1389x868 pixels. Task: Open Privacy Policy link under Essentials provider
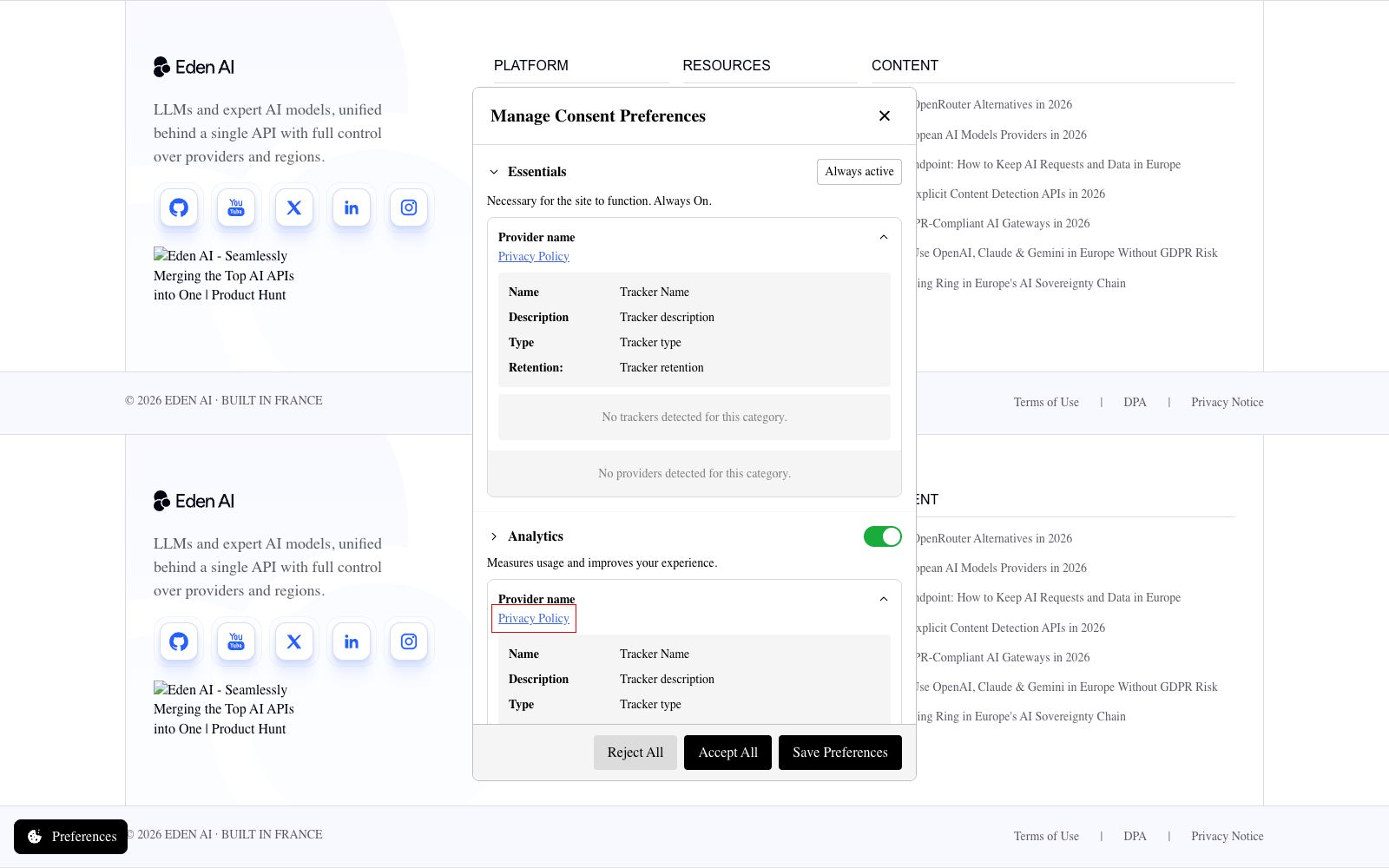pyautogui.click(x=534, y=256)
